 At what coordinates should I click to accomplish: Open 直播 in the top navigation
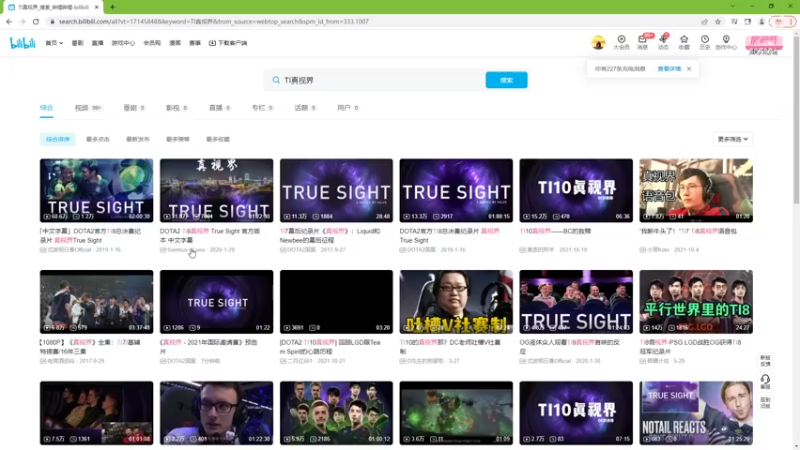click(x=97, y=43)
